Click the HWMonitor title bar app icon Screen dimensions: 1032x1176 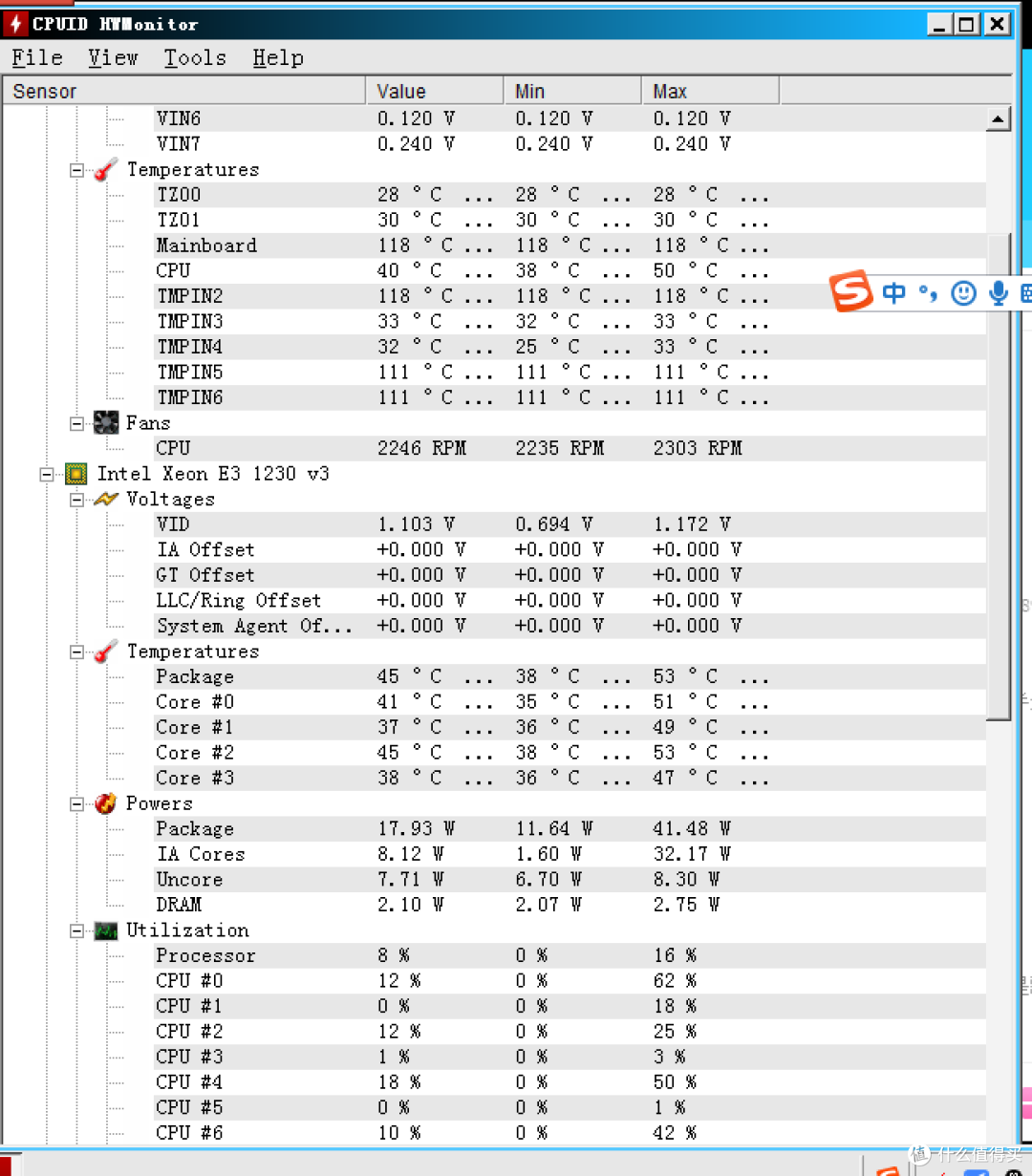[16, 24]
